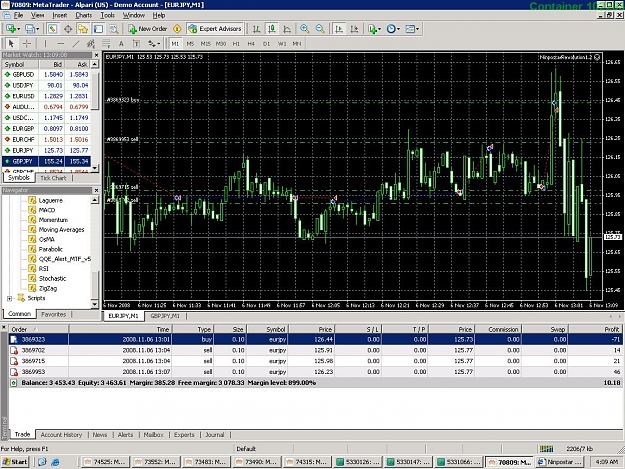Screen dimensions: 625x469
Task: Switch chart to bar chart icon
Action: [x=256, y=29]
